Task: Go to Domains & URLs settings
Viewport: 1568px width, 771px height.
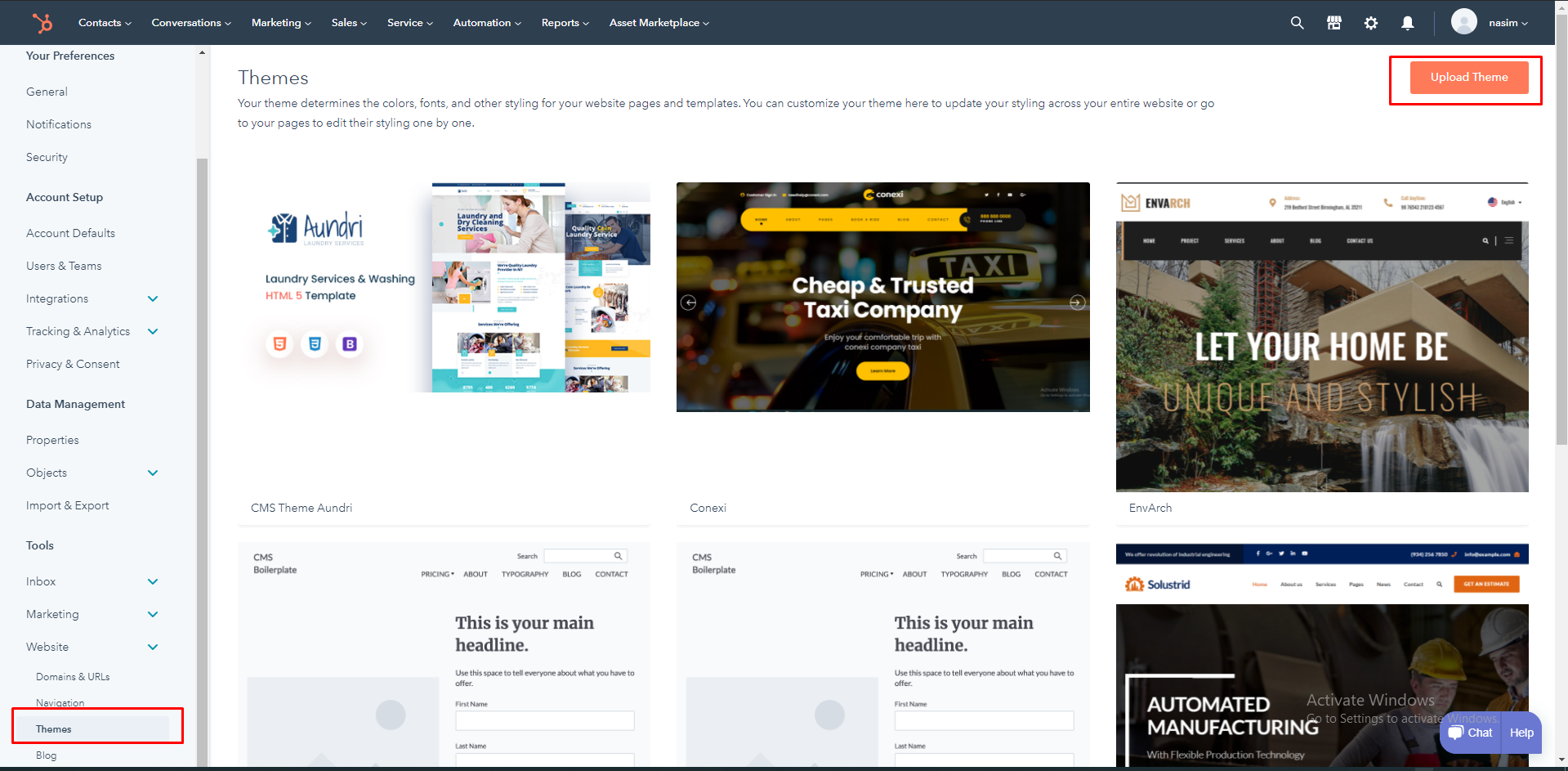Action: 73,677
